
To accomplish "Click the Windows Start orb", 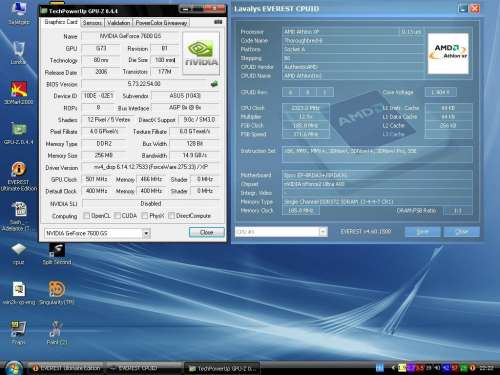I will click(x=14, y=368).
